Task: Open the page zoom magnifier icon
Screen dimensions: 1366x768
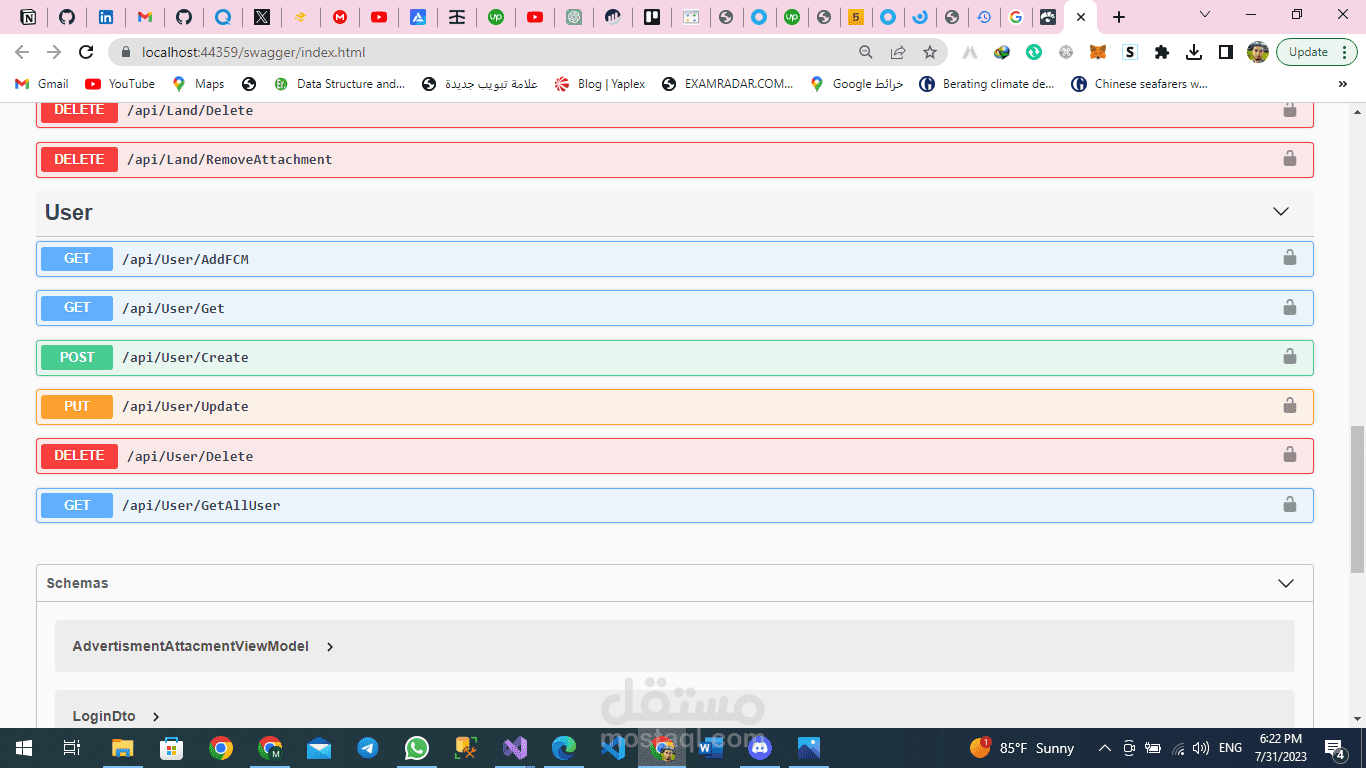Action: (x=866, y=52)
